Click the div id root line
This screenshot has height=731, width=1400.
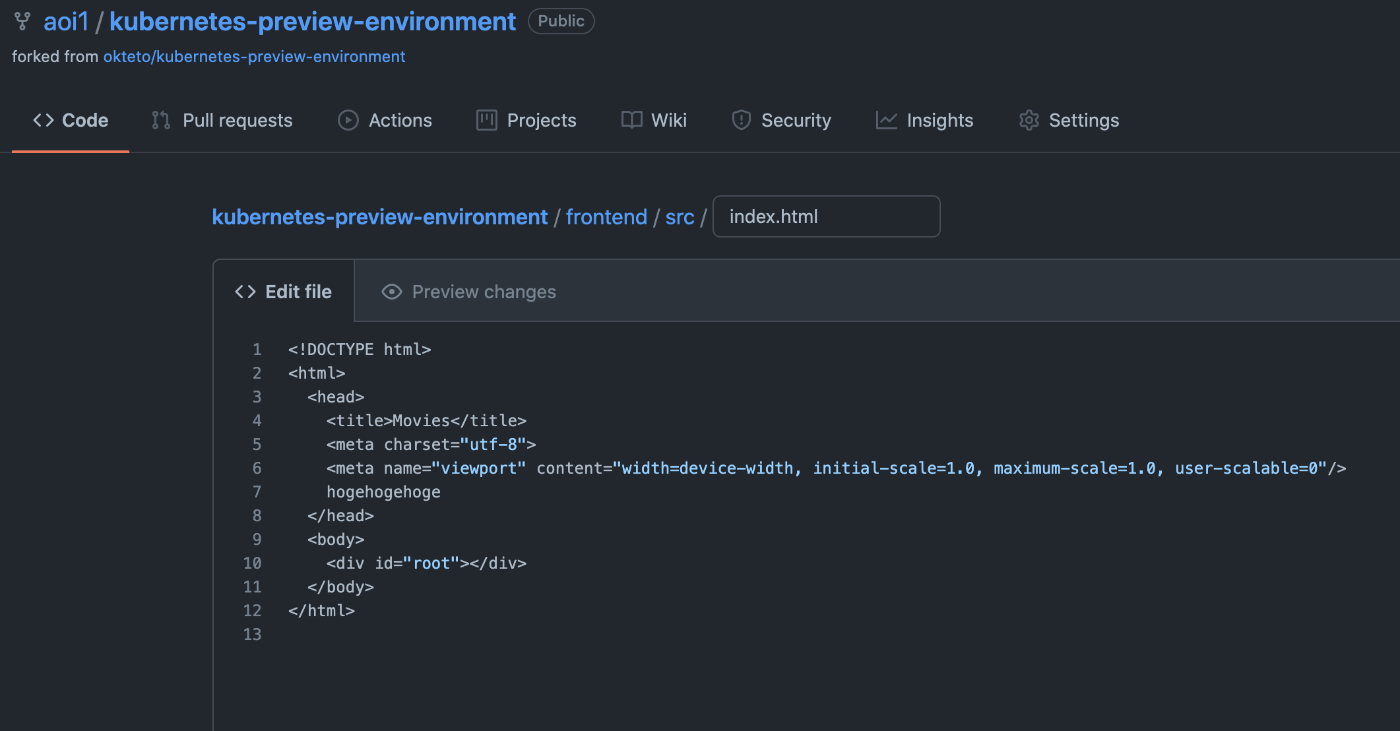426,563
